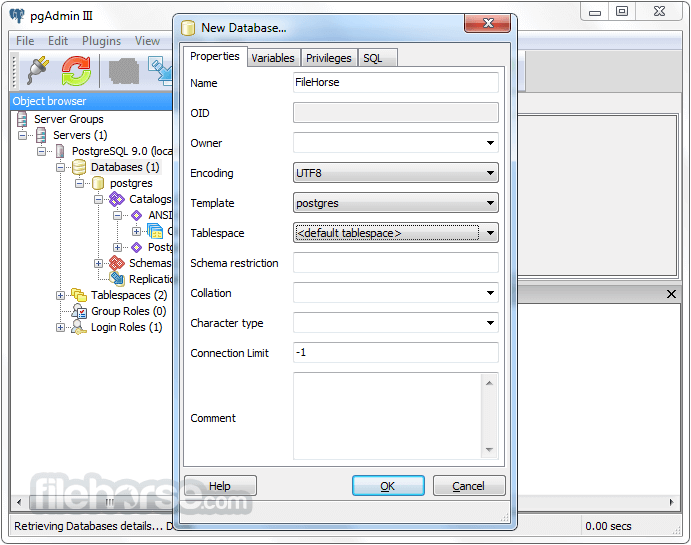Click the Refresh toolbar icon

point(76,72)
